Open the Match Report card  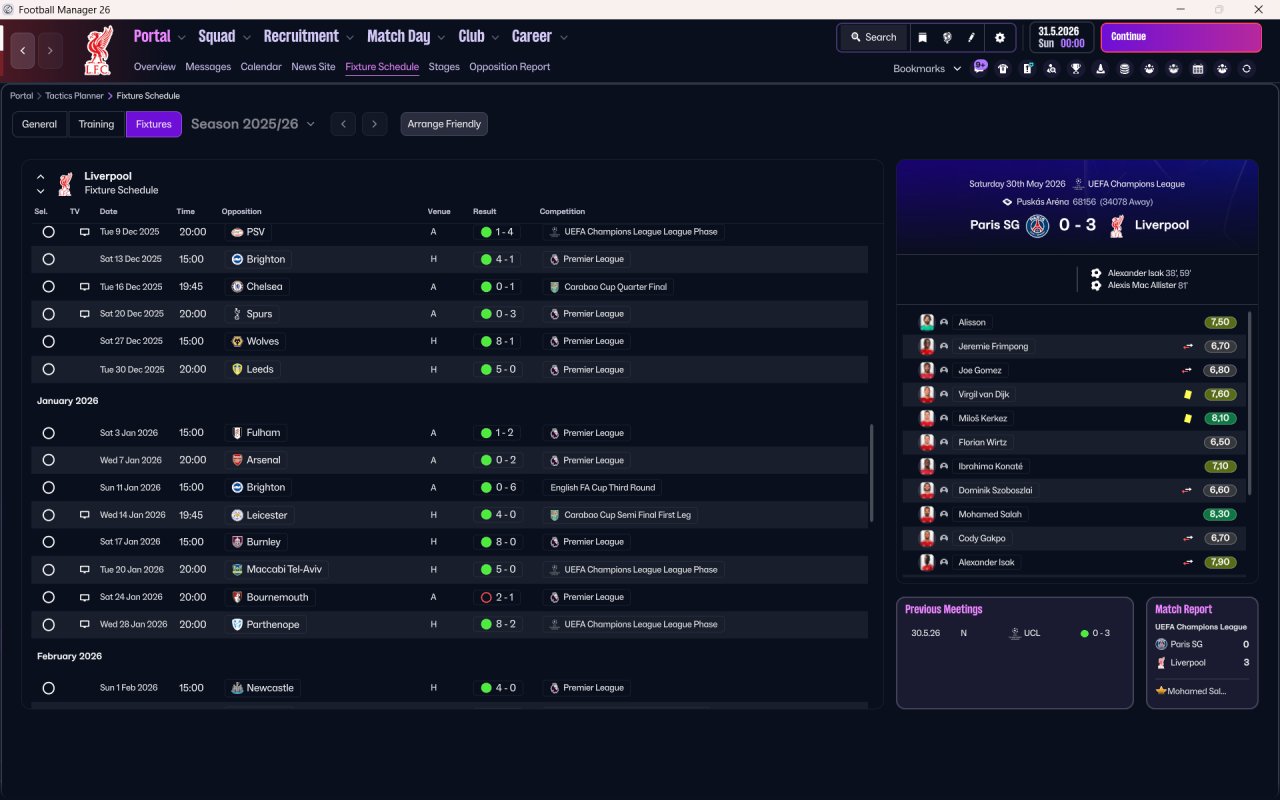1202,653
